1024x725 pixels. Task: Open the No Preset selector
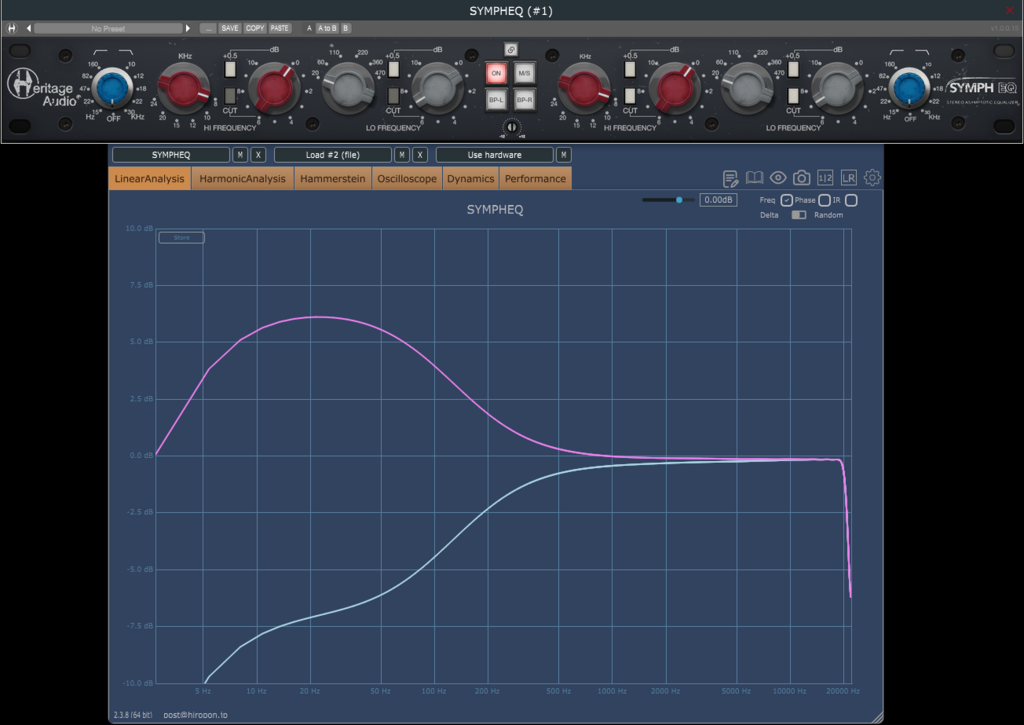click(108, 28)
